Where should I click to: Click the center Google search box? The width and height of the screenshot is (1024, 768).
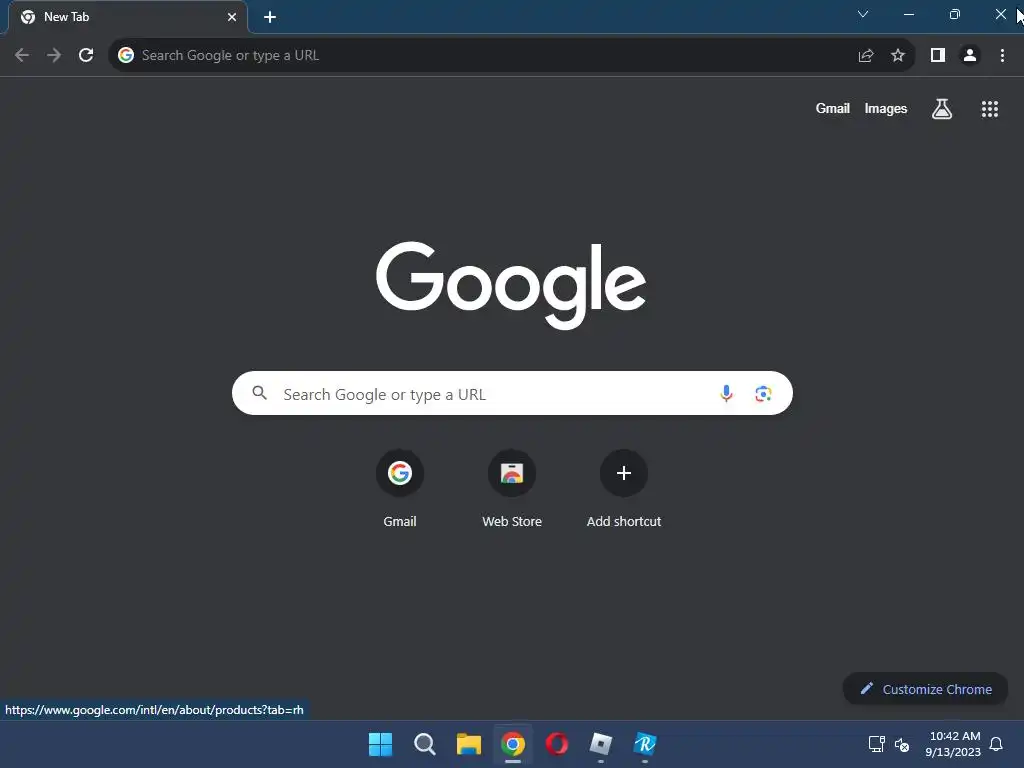(512, 393)
